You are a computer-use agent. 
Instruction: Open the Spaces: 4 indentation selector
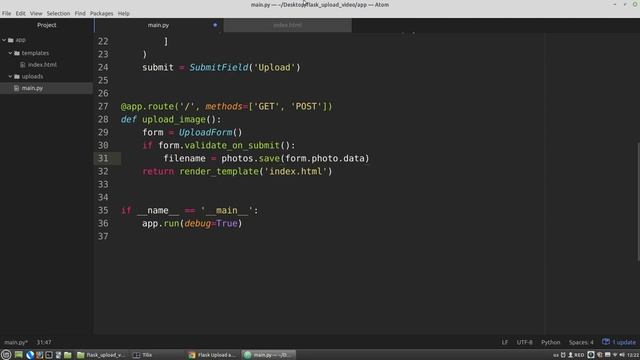(581, 342)
